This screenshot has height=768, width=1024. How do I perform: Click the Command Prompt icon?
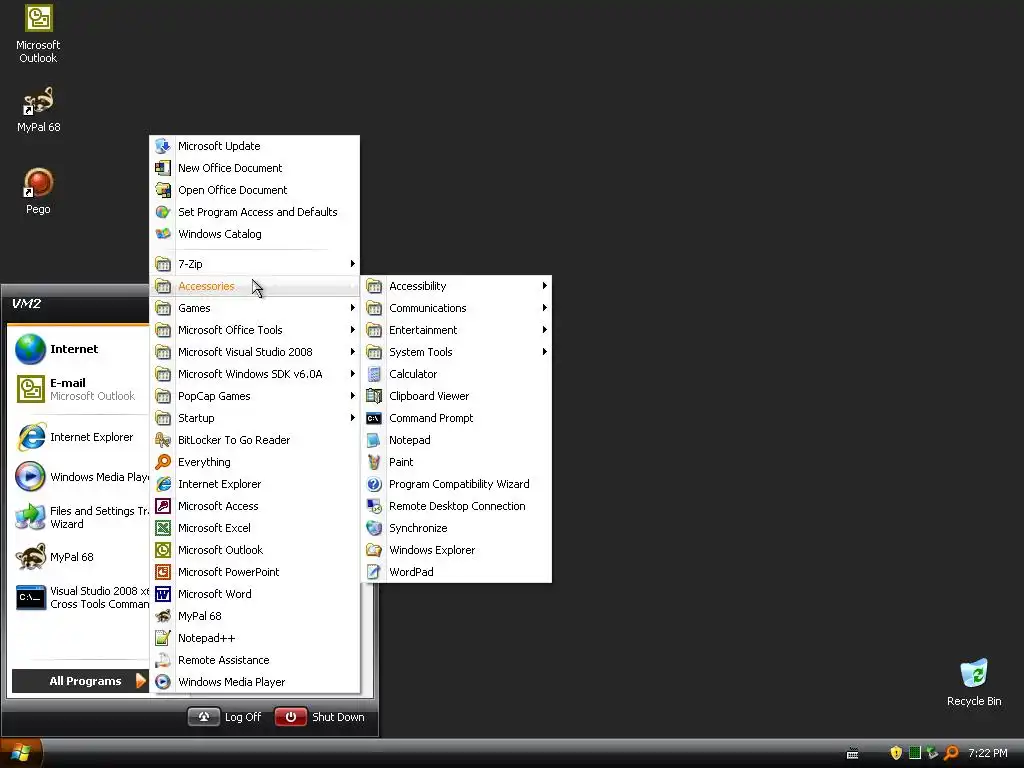374,418
